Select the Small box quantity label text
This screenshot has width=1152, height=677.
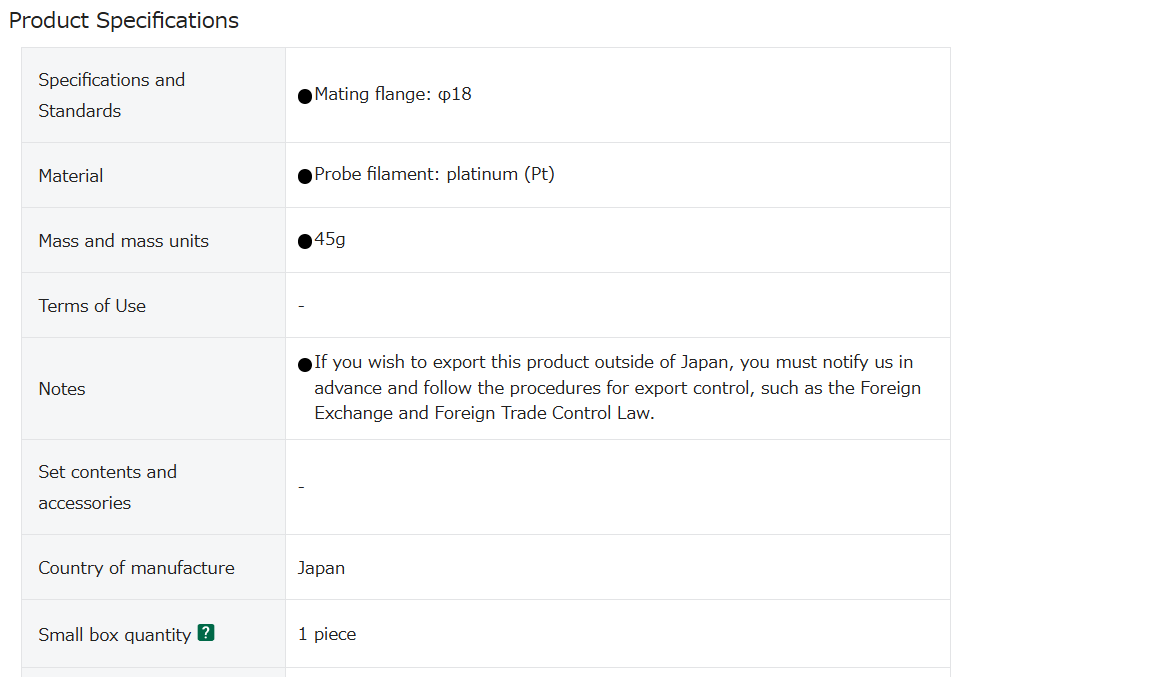[x=115, y=634]
